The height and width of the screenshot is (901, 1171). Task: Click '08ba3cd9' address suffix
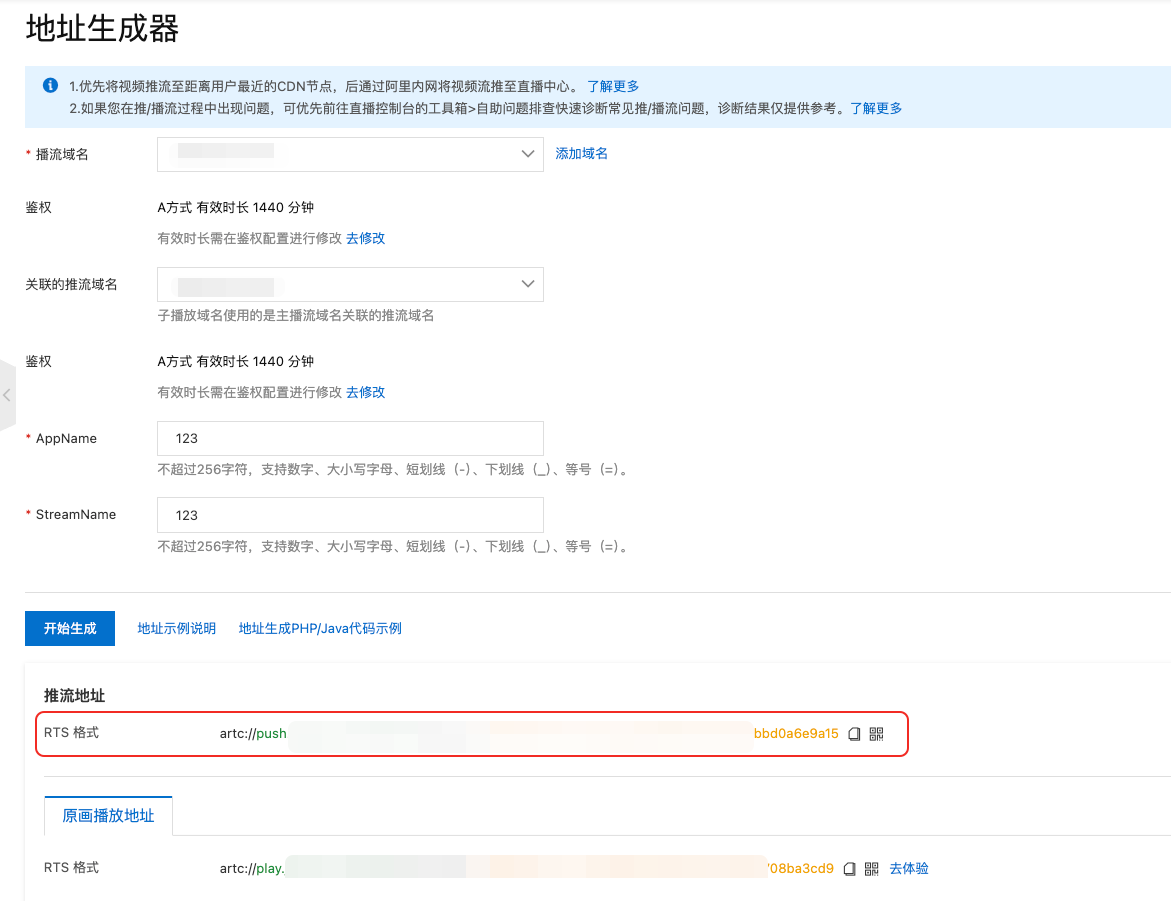pyautogui.click(x=801, y=869)
